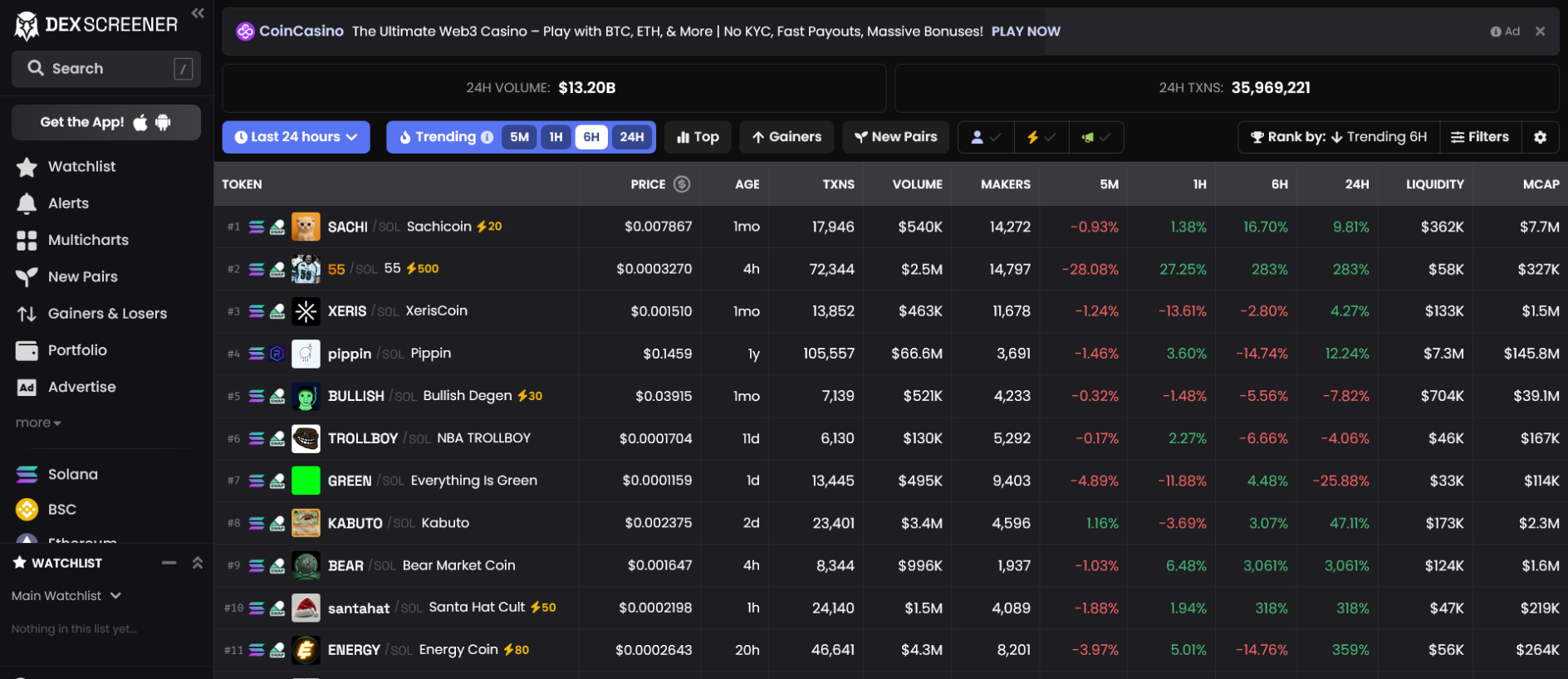Collapse the sidebar with double-chevron icon
Viewport: 1568px width, 679px height.
click(x=198, y=12)
